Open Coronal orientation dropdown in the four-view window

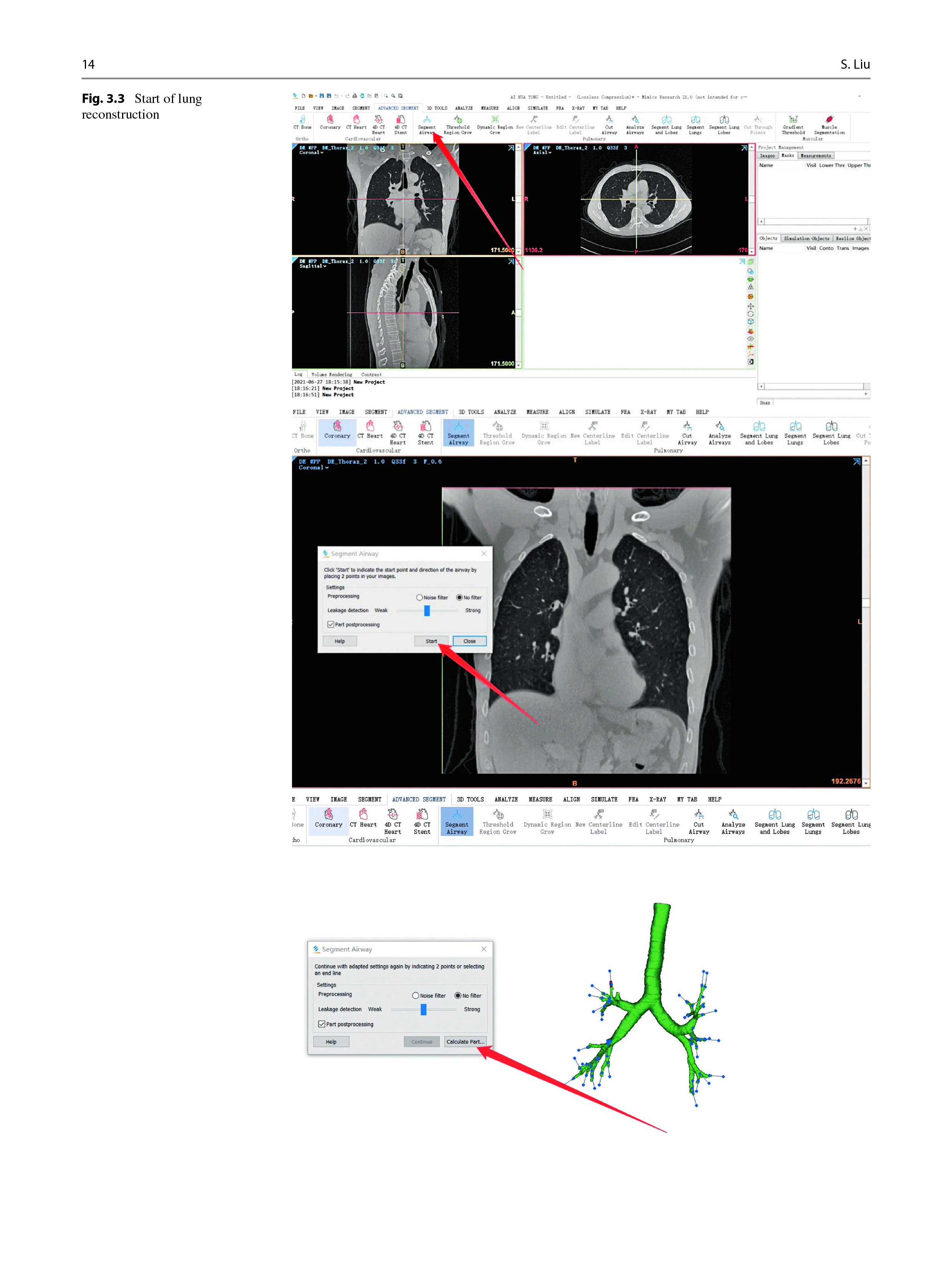click(x=311, y=153)
